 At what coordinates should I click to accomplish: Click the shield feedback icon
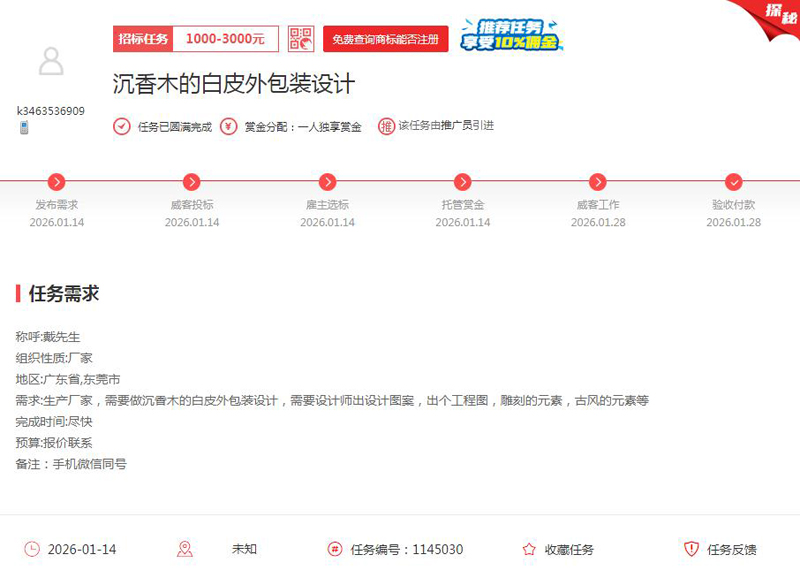pyautogui.click(x=691, y=549)
